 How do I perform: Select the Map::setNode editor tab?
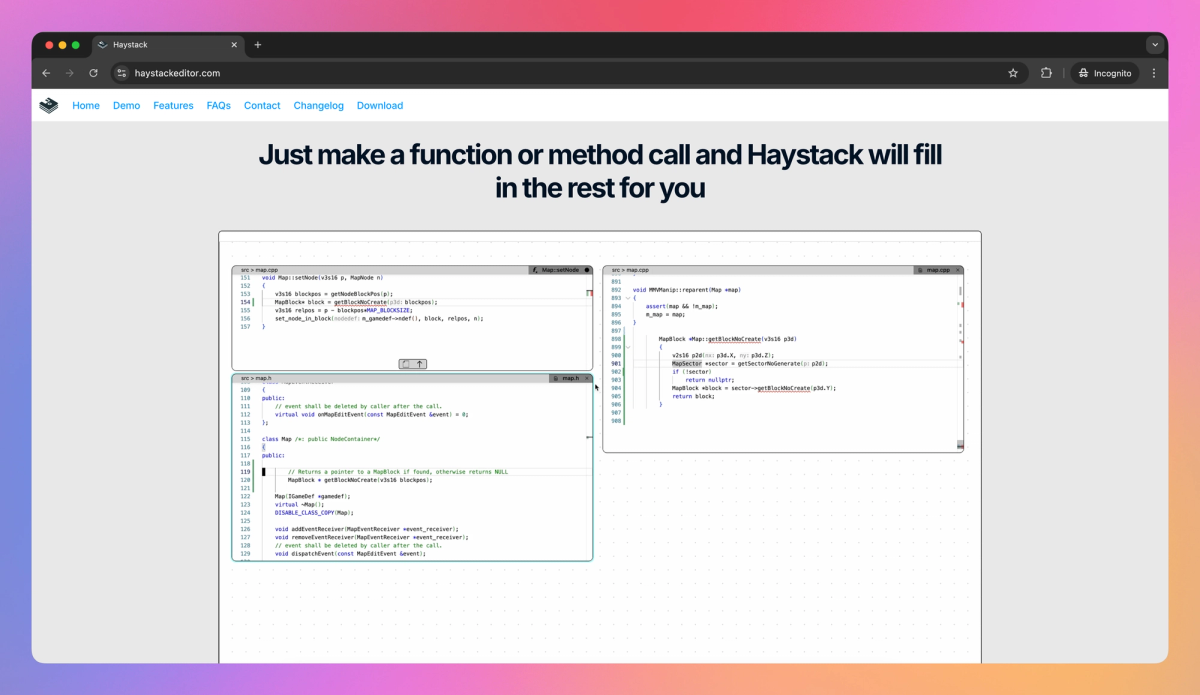pyautogui.click(x=560, y=270)
